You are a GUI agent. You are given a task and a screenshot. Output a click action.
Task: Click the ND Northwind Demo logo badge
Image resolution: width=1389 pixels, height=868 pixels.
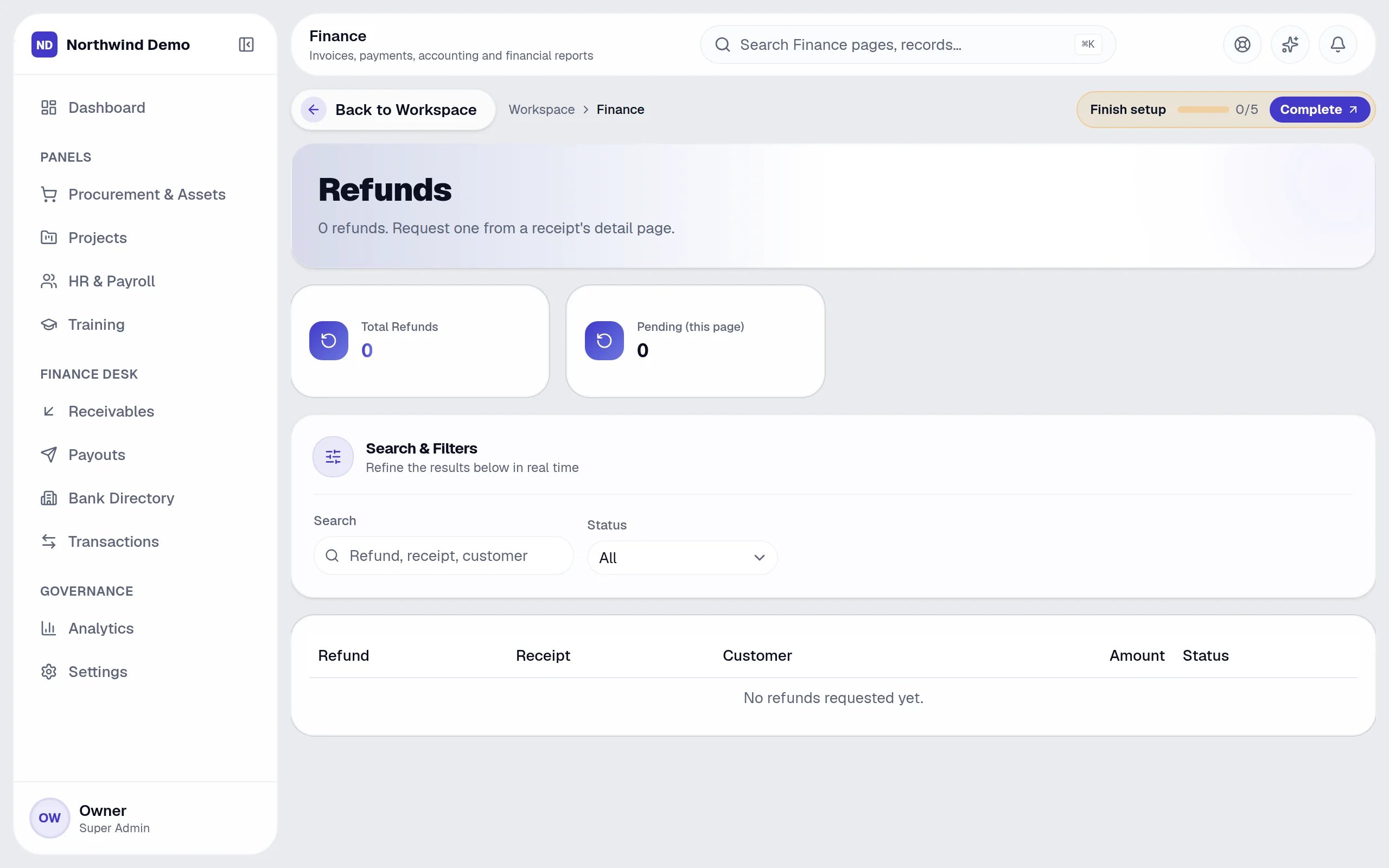(x=44, y=45)
